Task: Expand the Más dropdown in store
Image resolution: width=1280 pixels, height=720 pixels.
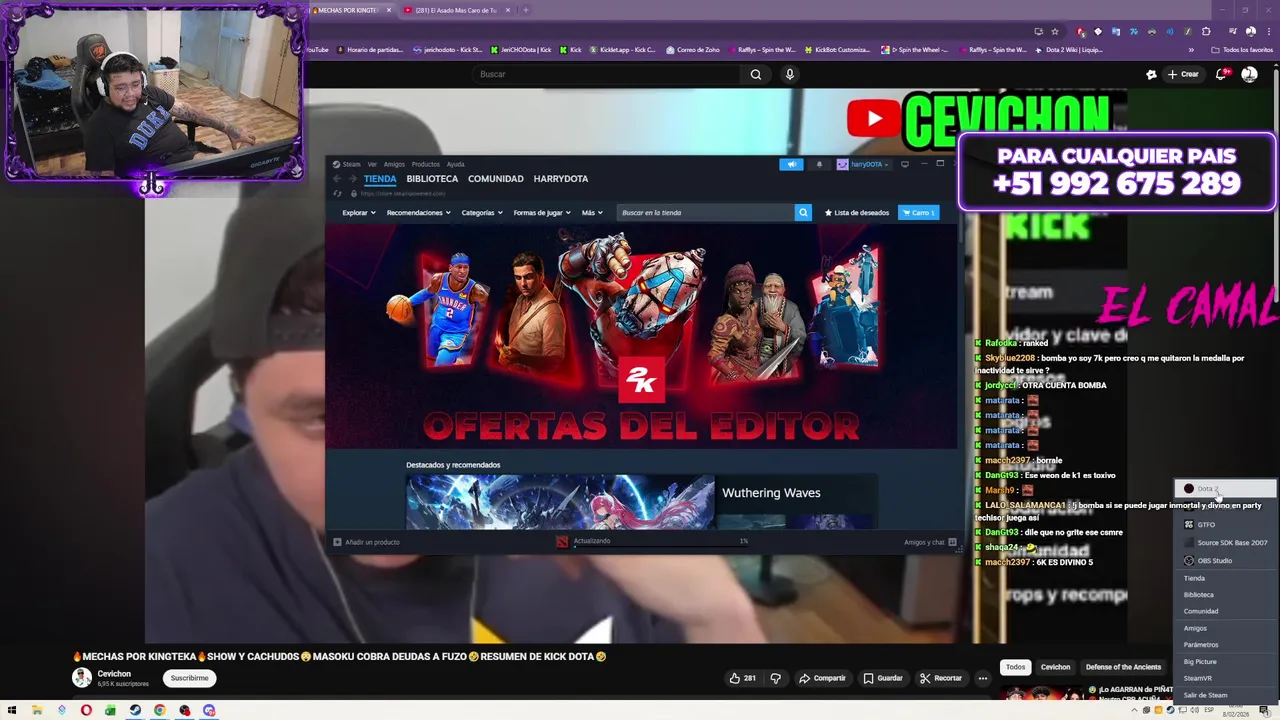Action: pos(592,213)
